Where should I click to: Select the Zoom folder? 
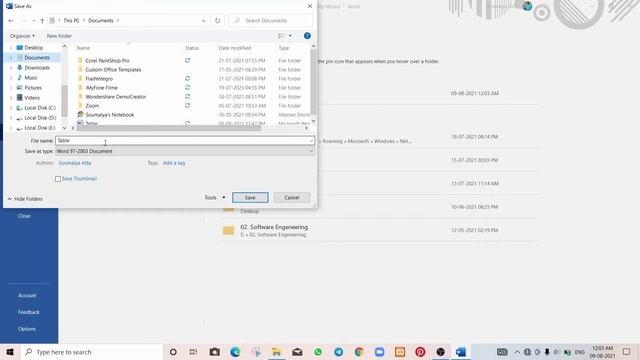92,106
